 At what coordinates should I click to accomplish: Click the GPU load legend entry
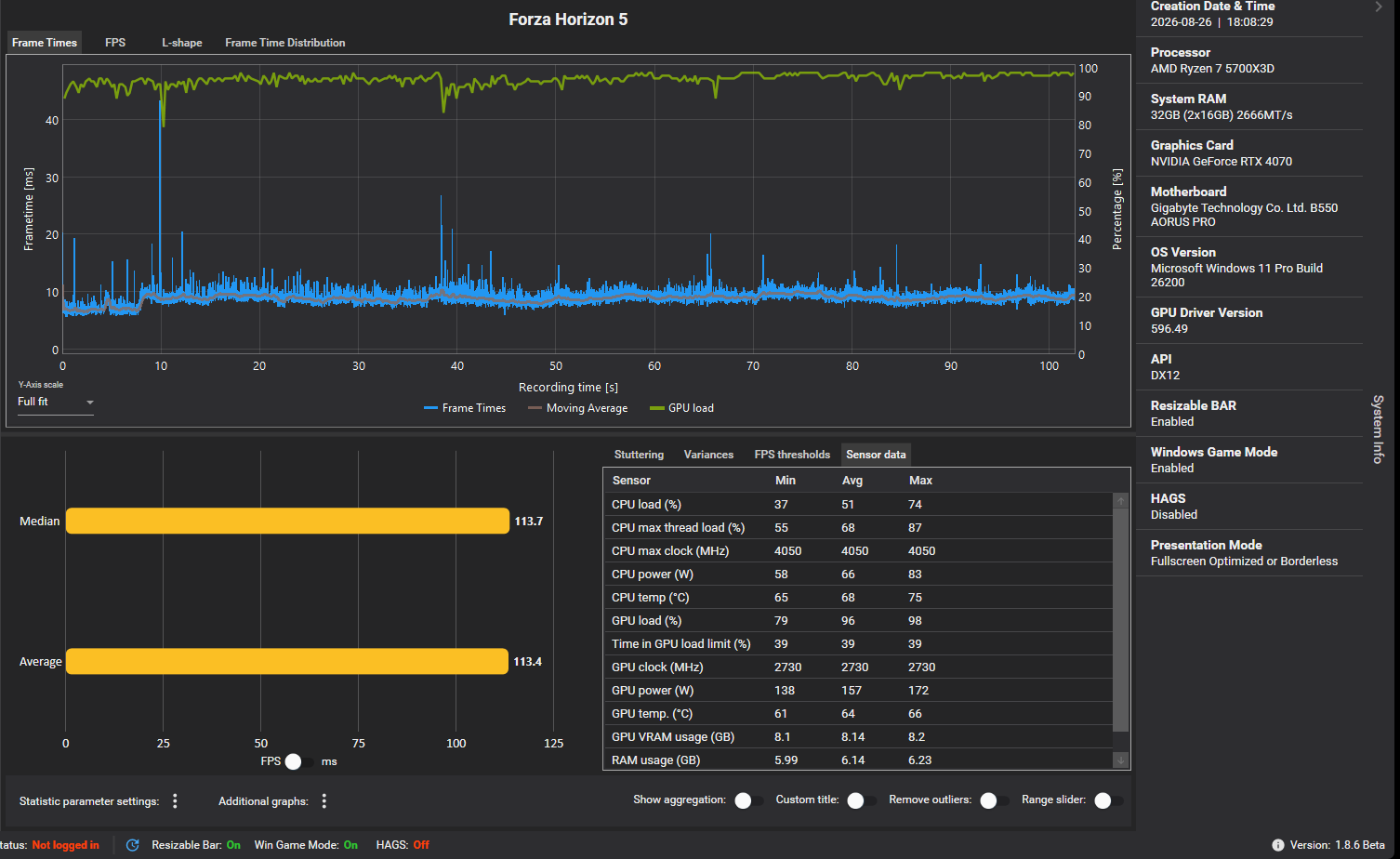click(681, 408)
